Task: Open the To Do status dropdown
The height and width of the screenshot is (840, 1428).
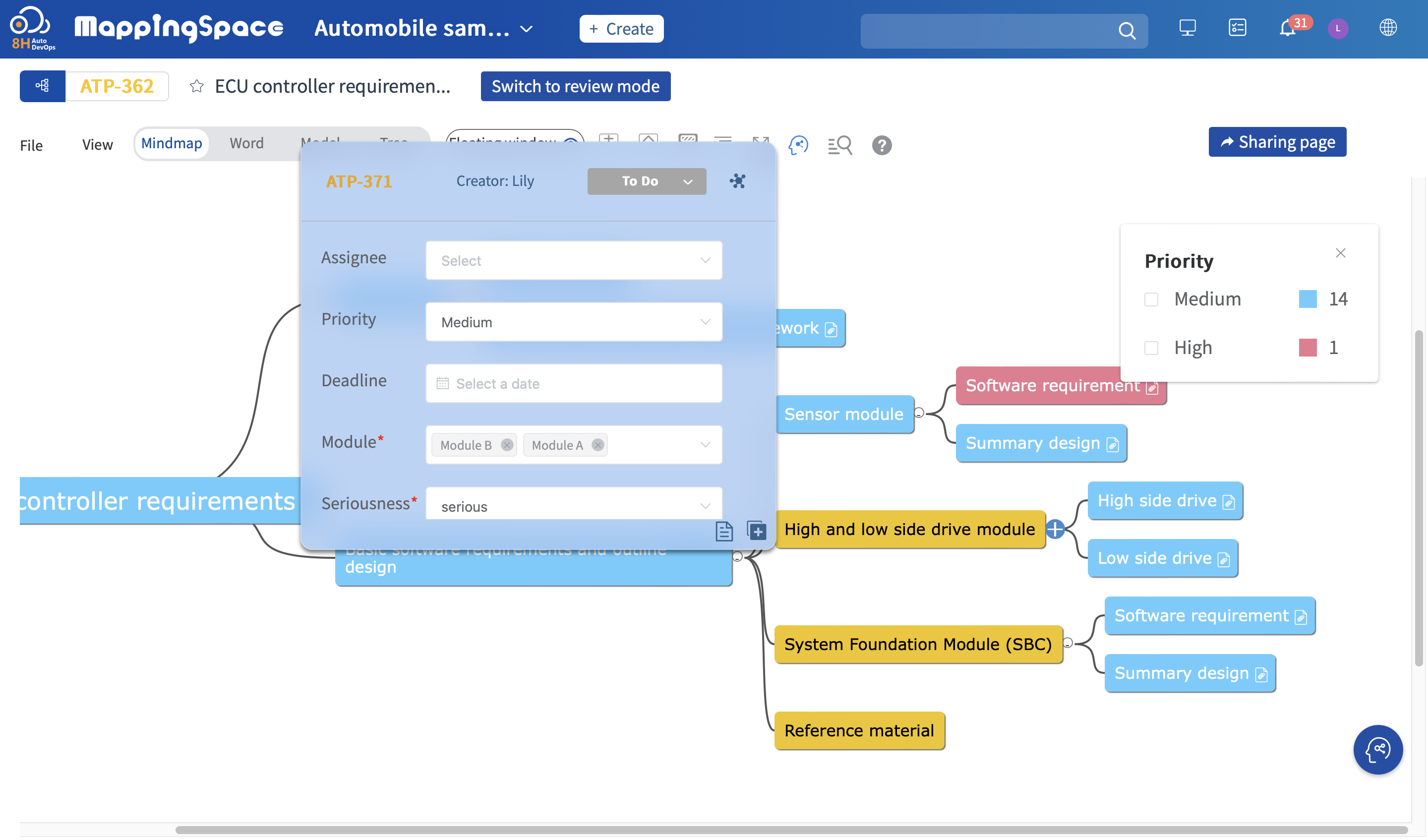Action: (x=646, y=181)
